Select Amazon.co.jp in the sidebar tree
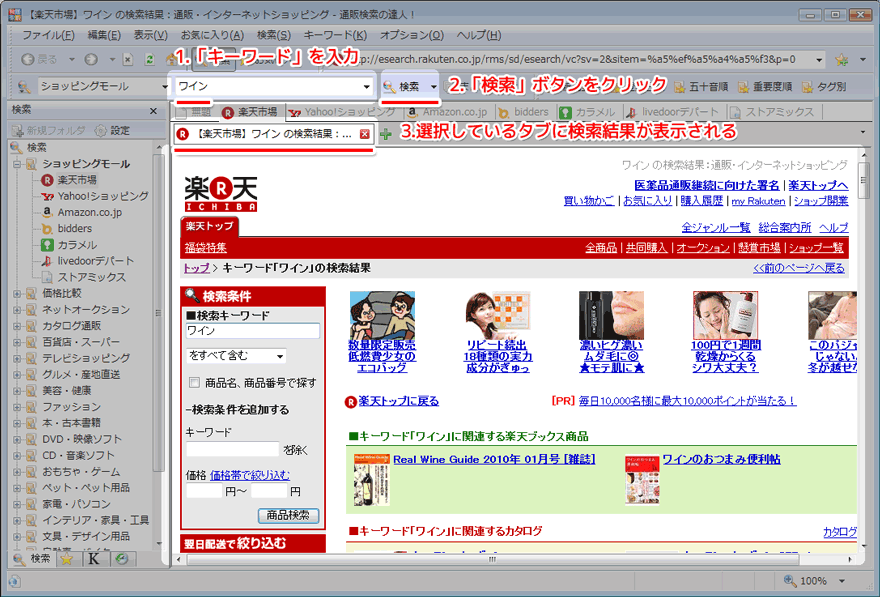 tap(89, 213)
